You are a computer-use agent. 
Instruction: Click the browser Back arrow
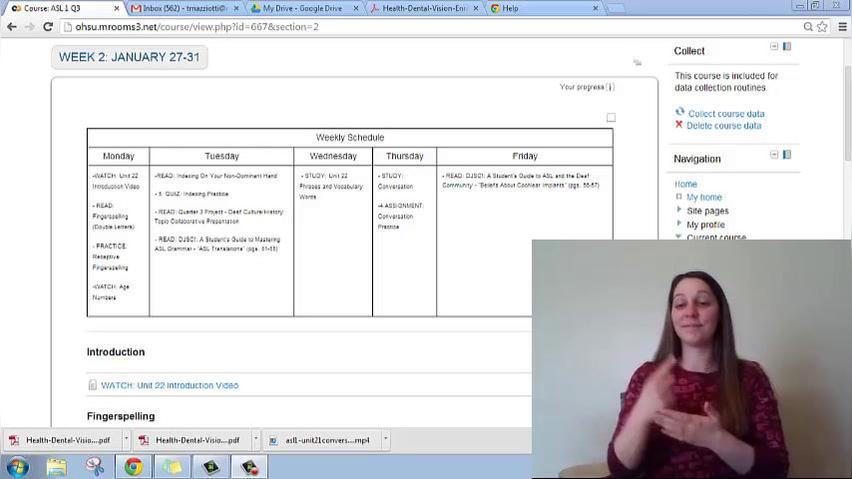click(12, 27)
